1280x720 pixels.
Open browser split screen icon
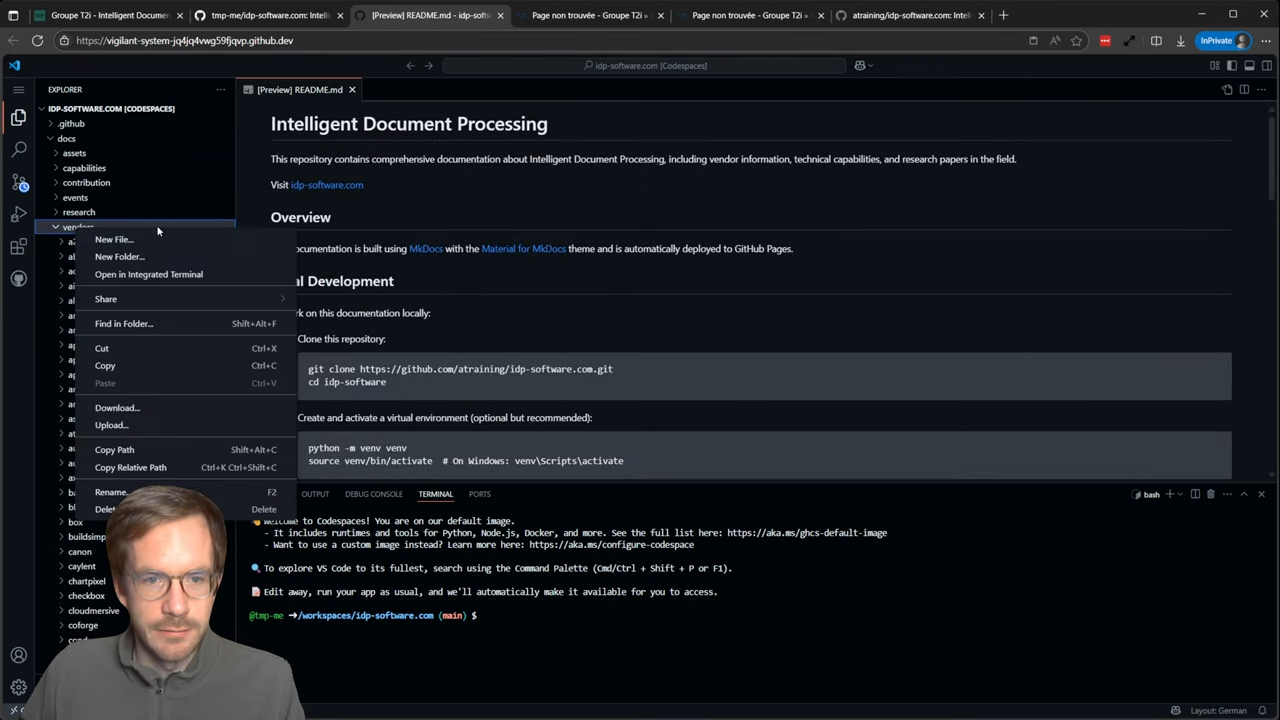click(x=1156, y=41)
